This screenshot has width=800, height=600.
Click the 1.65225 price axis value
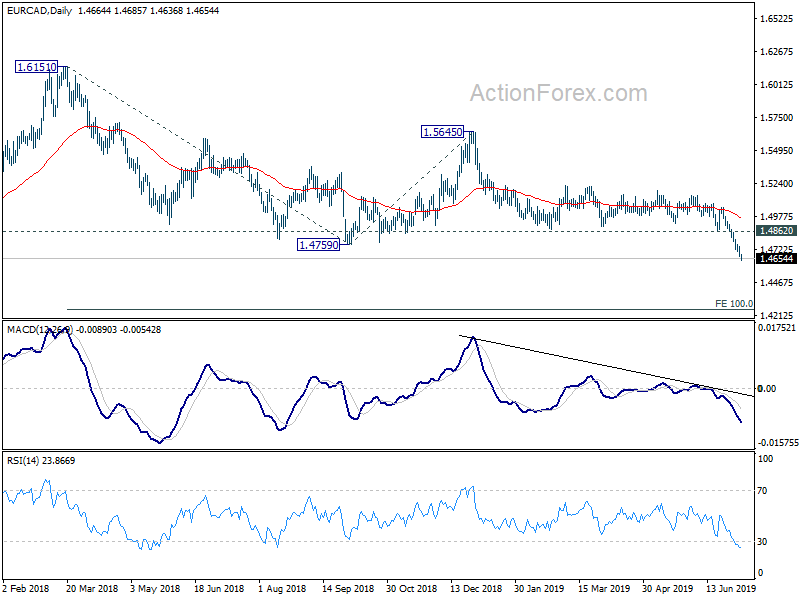pyautogui.click(x=777, y=19)
